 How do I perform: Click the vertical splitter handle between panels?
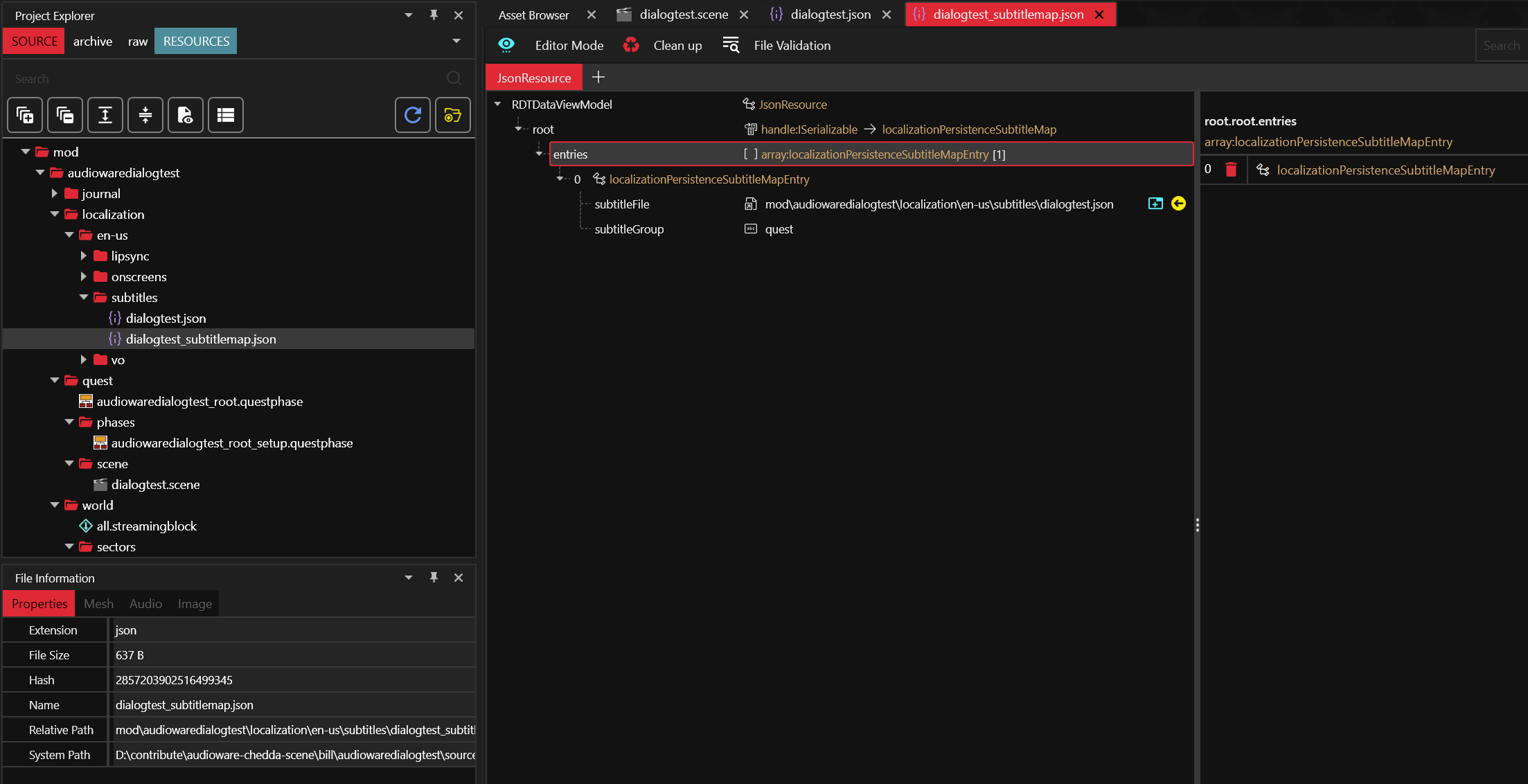point(1197,525)
